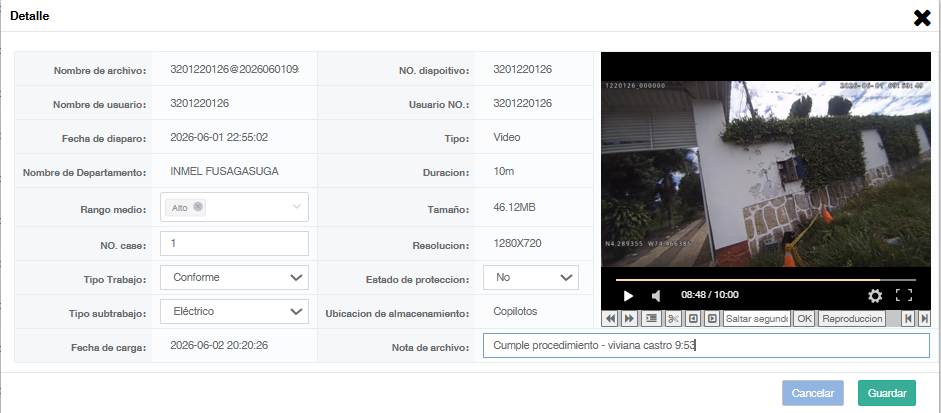Select the duration value 10m

pos(504,172)
